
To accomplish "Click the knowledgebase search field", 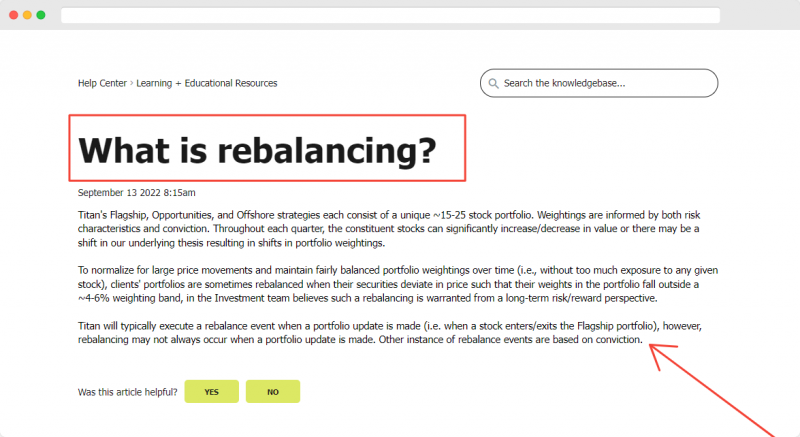I will click(x=599, y=83).
